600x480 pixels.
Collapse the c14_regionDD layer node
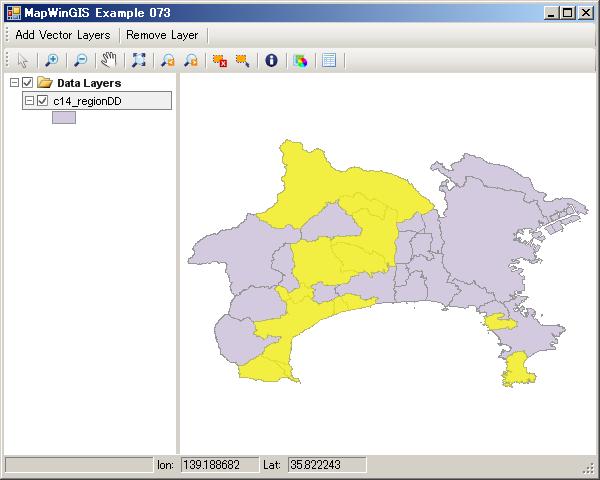pyautogui.click(x=29, y=101)
